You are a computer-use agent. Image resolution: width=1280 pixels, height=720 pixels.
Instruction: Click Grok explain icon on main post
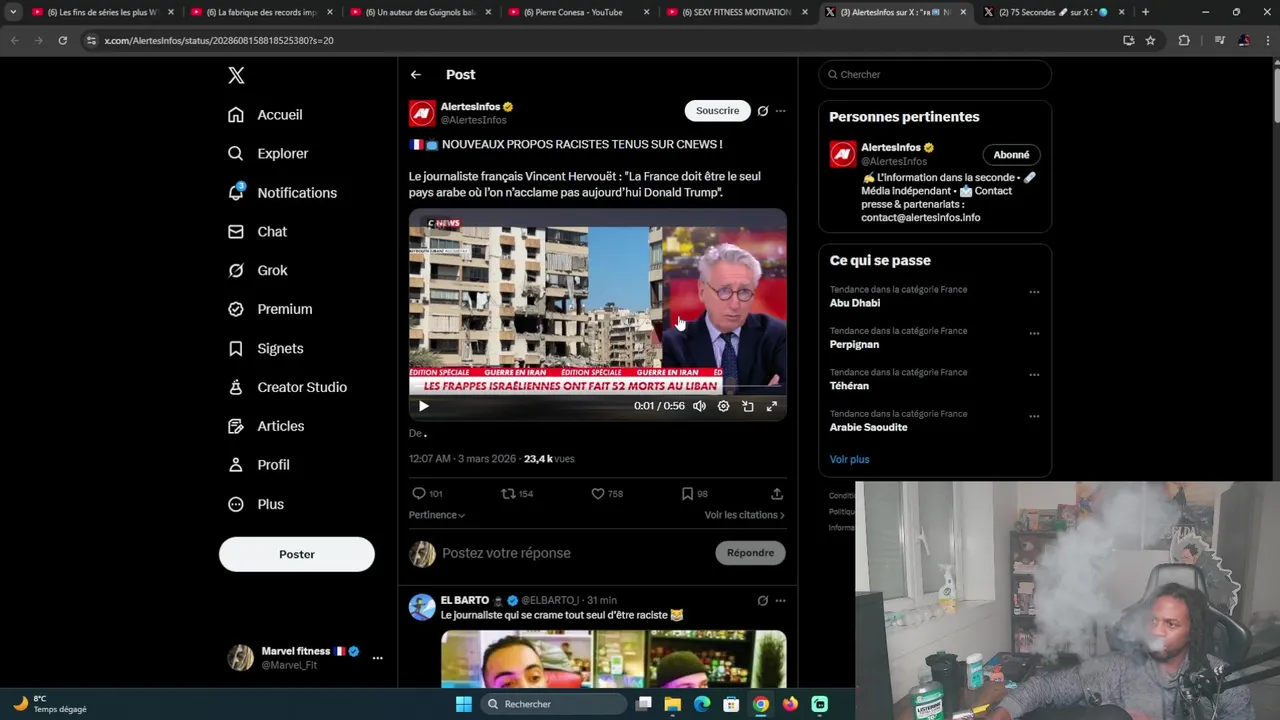click(763, 111)
